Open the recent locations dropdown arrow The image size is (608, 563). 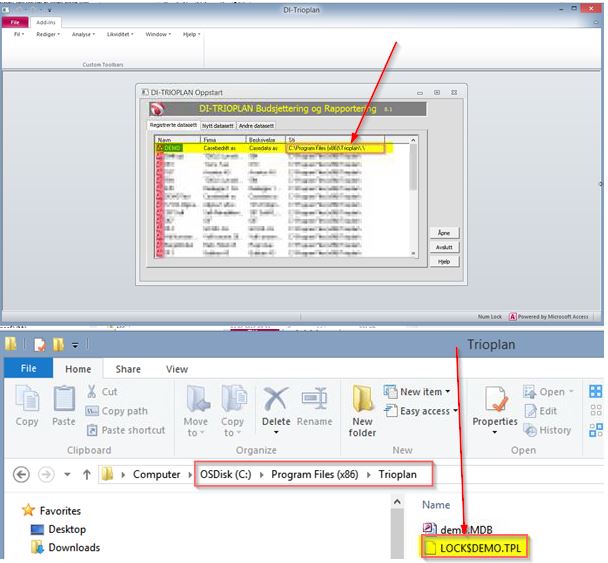click(x=67, y=474)
